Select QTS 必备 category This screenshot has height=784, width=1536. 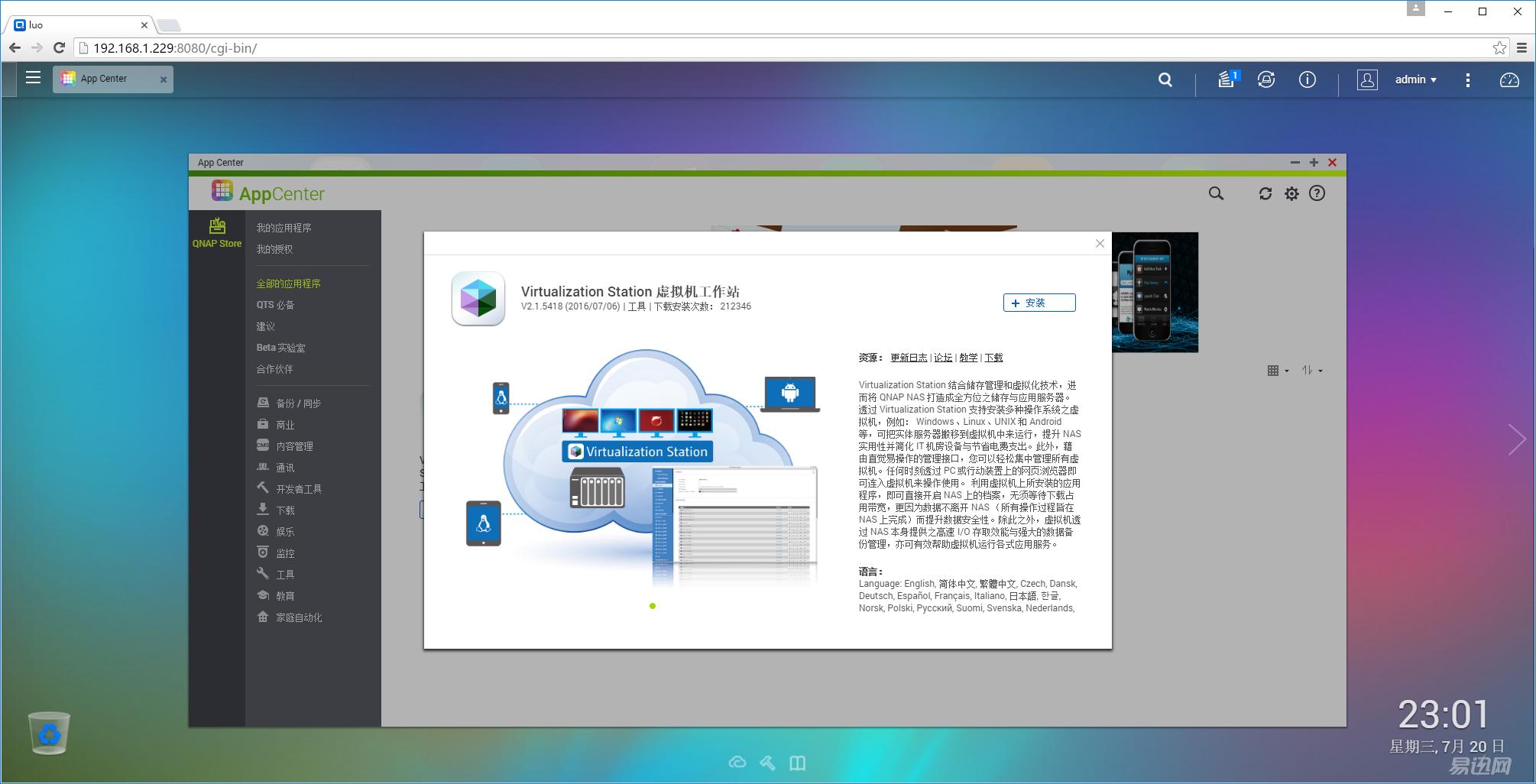[275, 305]
